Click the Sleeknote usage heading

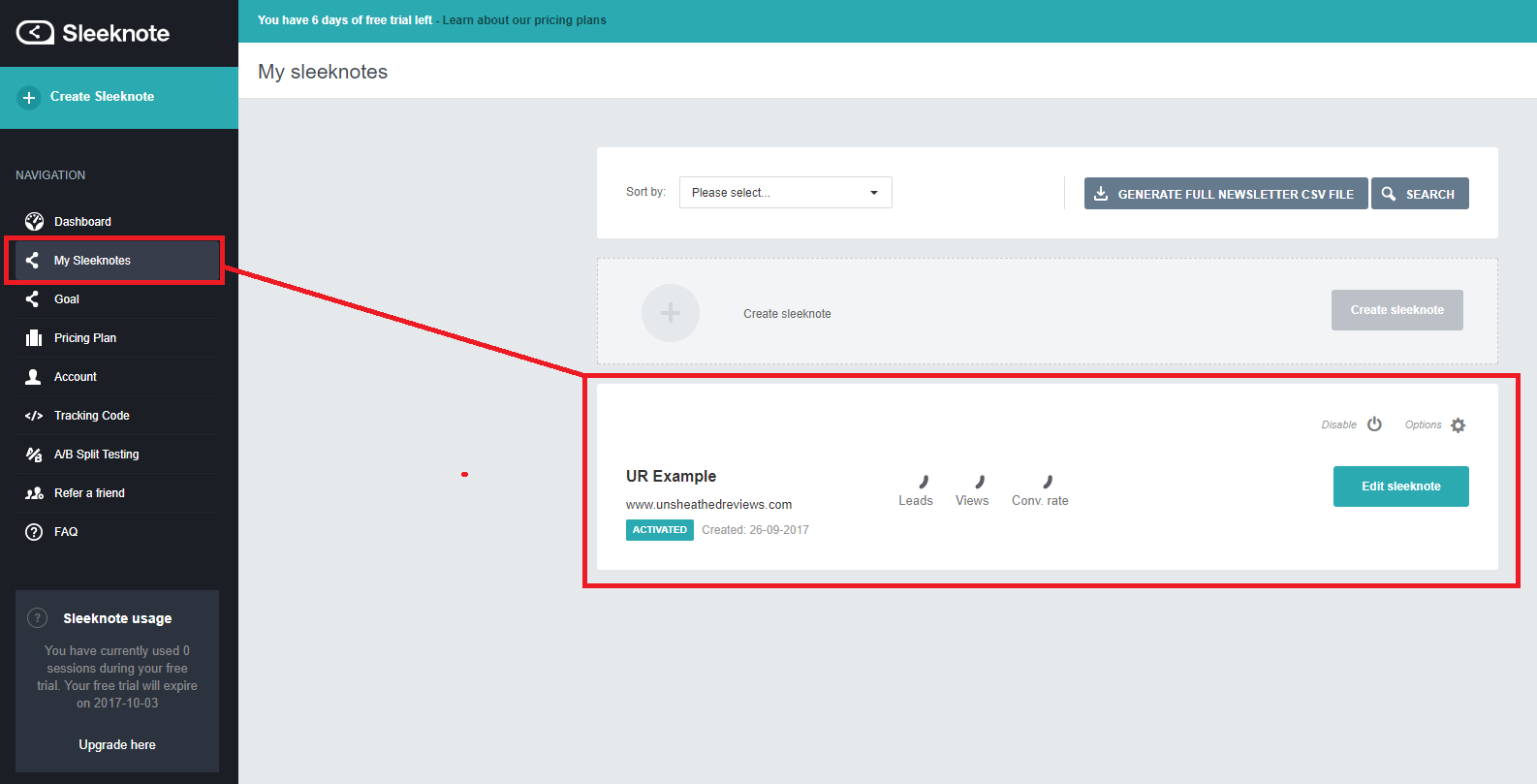(117, 618)
